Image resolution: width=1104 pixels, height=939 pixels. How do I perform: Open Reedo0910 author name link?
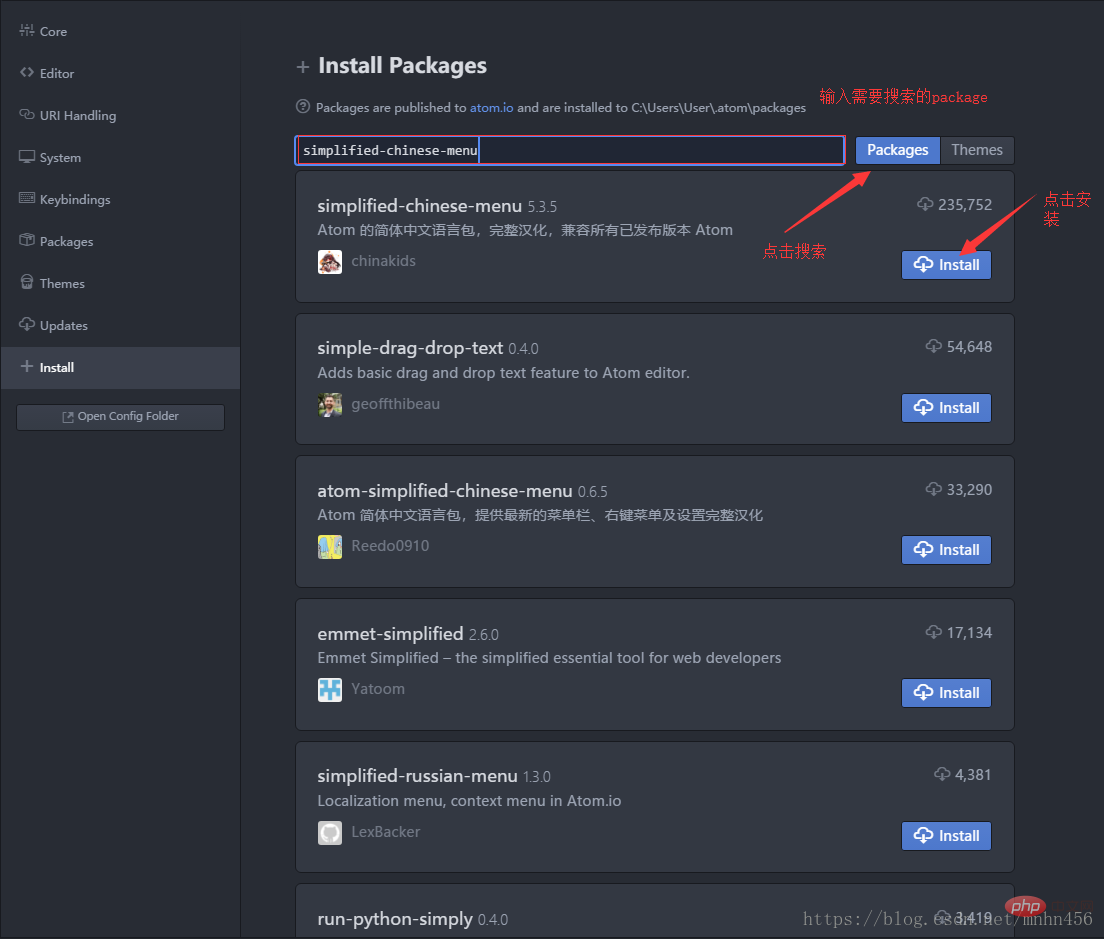[x=390, y=546]
